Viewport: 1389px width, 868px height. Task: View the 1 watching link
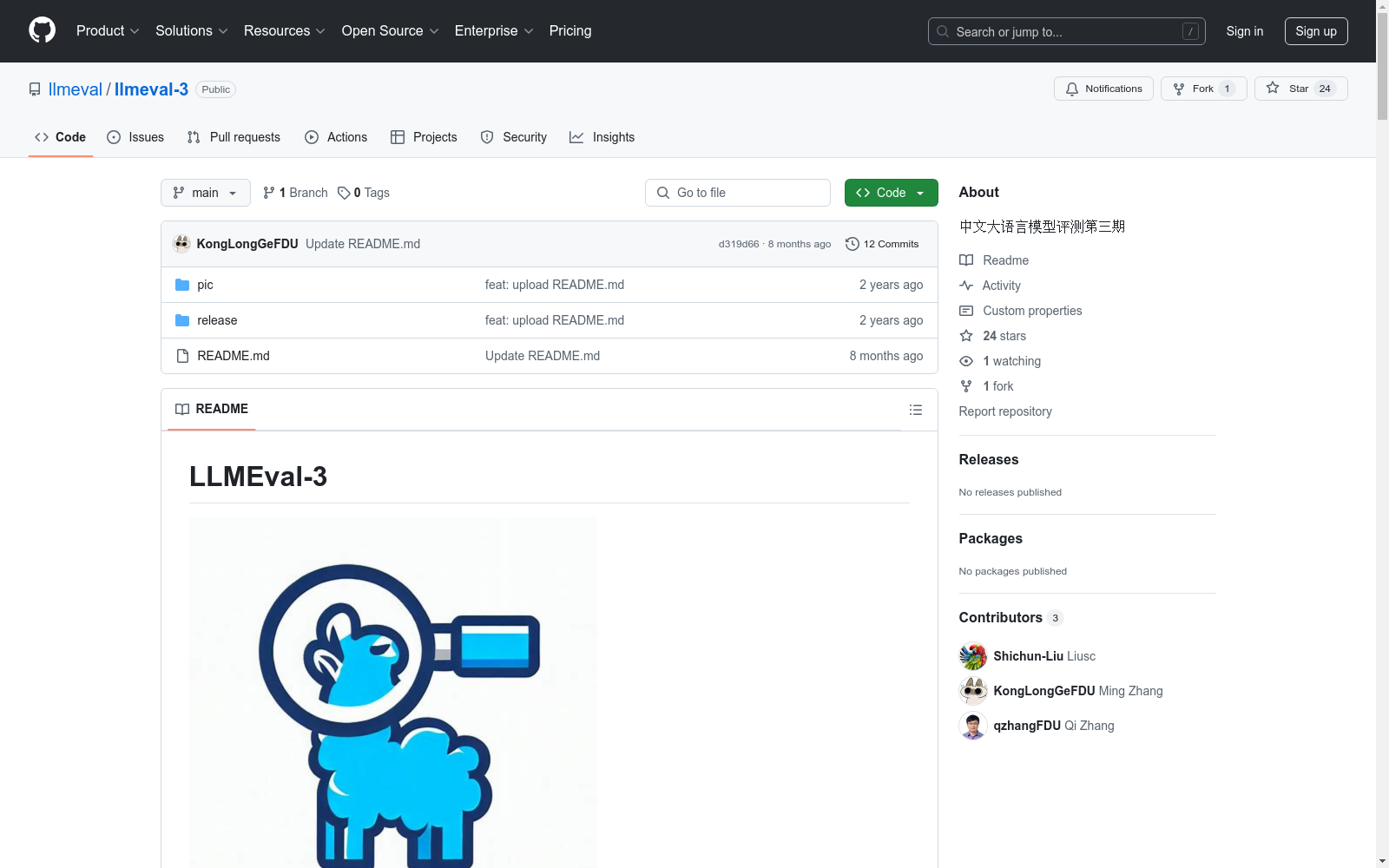coord(1000,361)
